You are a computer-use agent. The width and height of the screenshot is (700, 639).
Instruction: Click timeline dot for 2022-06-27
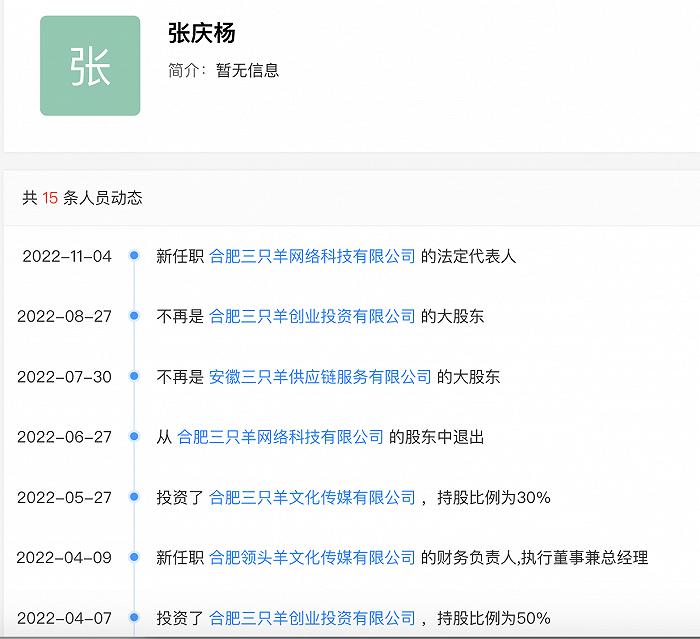134,436
